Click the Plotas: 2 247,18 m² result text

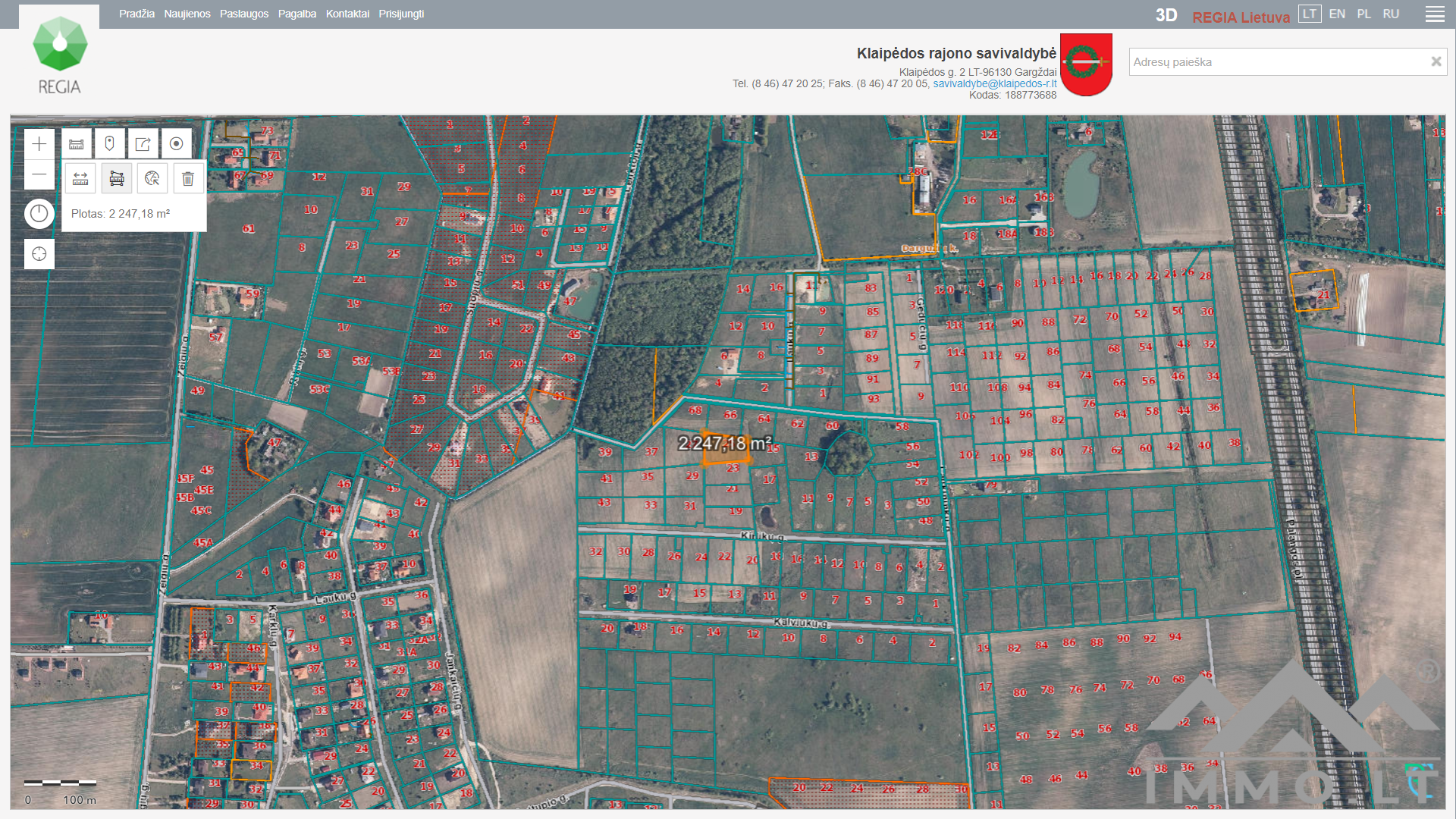coord(121,214)
